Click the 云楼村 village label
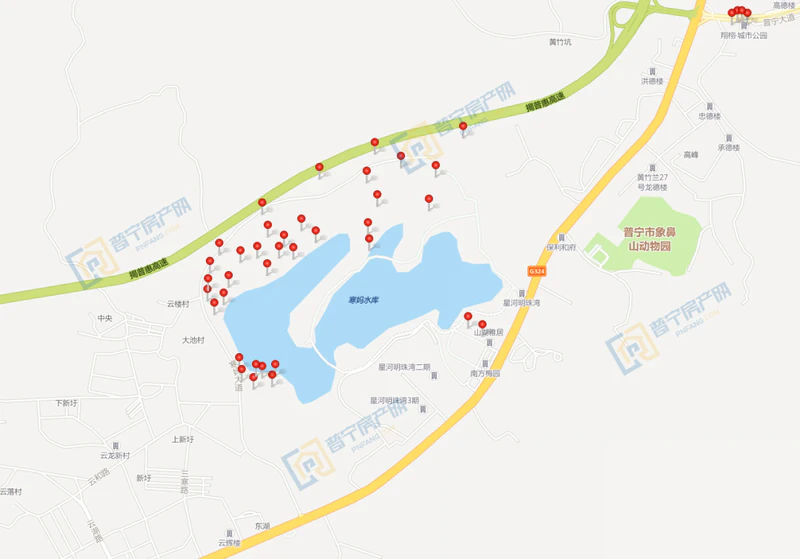The width and height of the screenshot is (800, 559). pos(178,304)
